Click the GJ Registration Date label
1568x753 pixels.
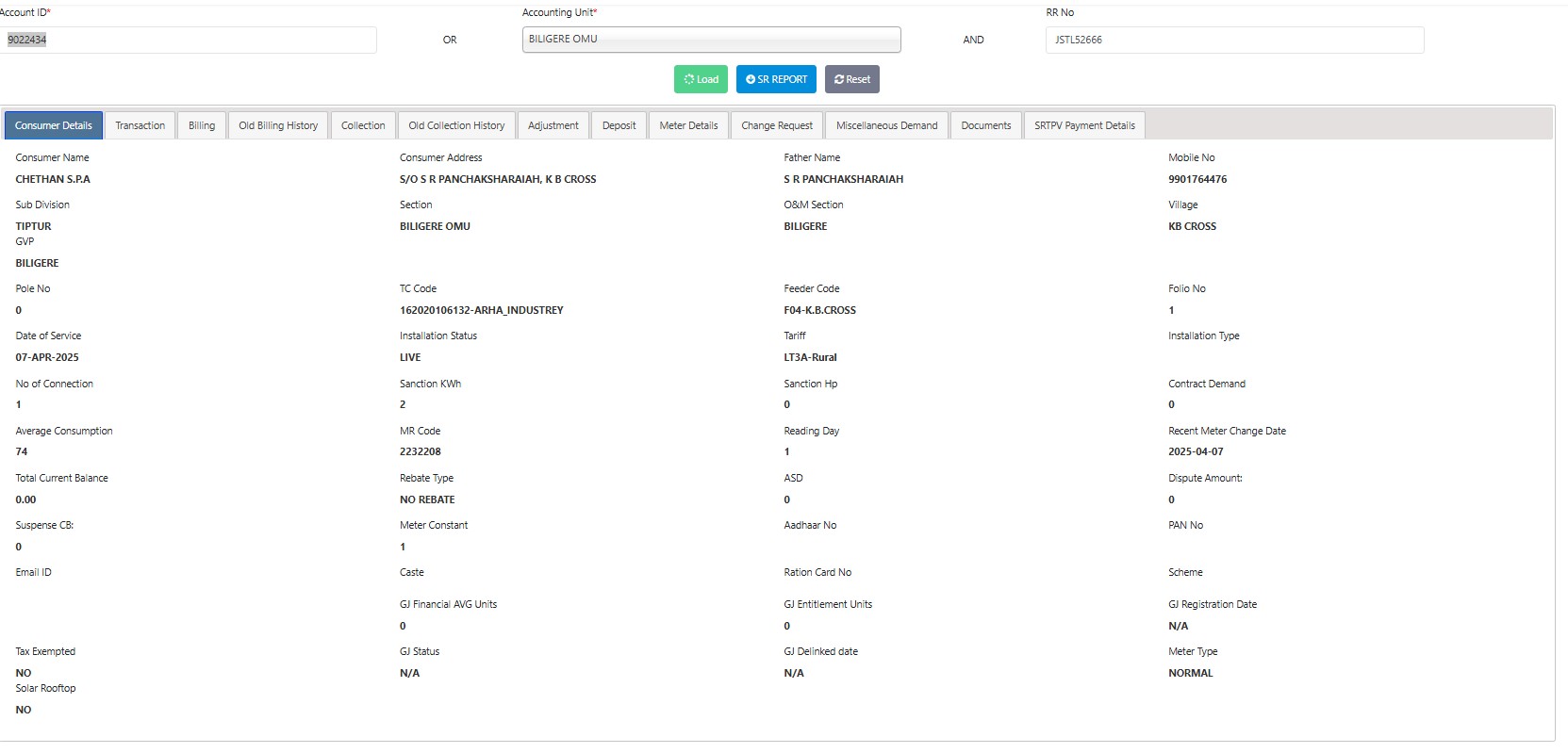coord(1213,604)
